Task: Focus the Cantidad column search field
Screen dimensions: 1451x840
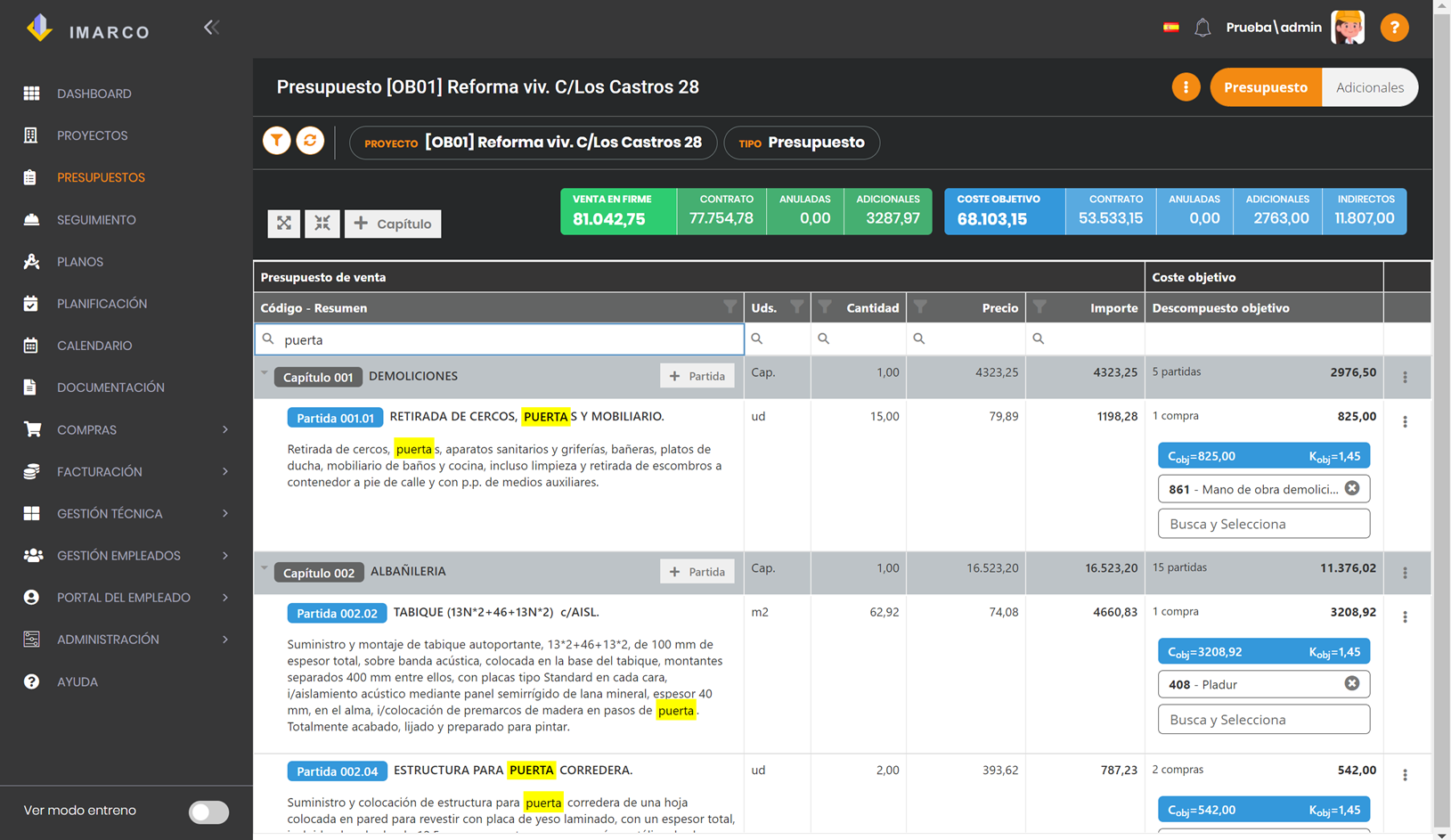Action: pos(859,338)
